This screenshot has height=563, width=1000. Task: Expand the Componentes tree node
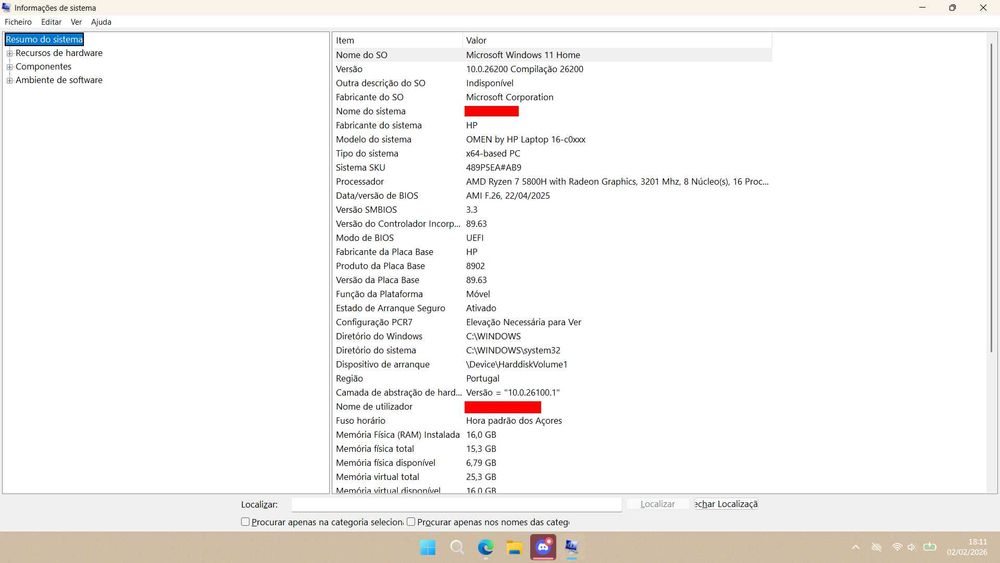click(10, 67)
